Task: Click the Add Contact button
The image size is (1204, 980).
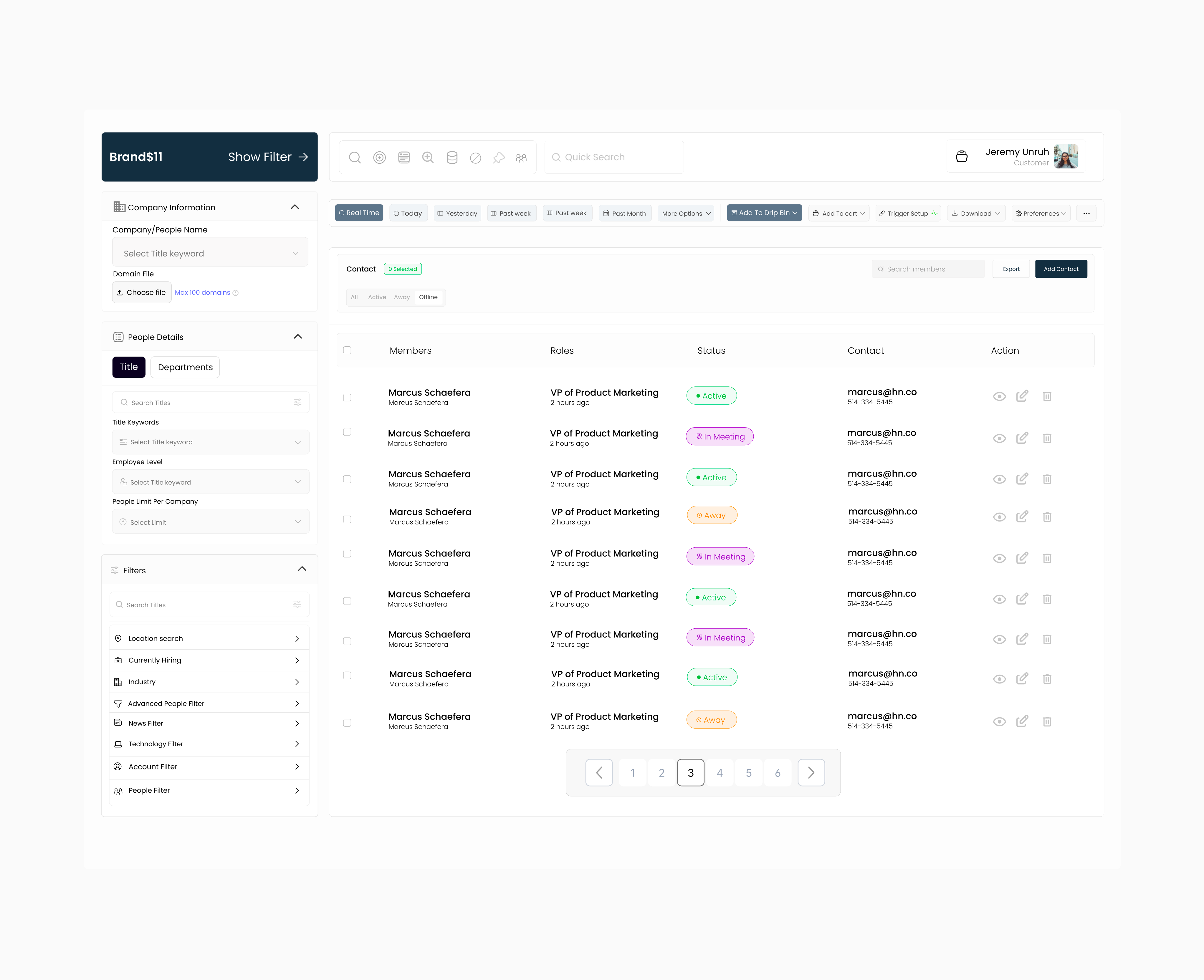Action: point(1061,269)
